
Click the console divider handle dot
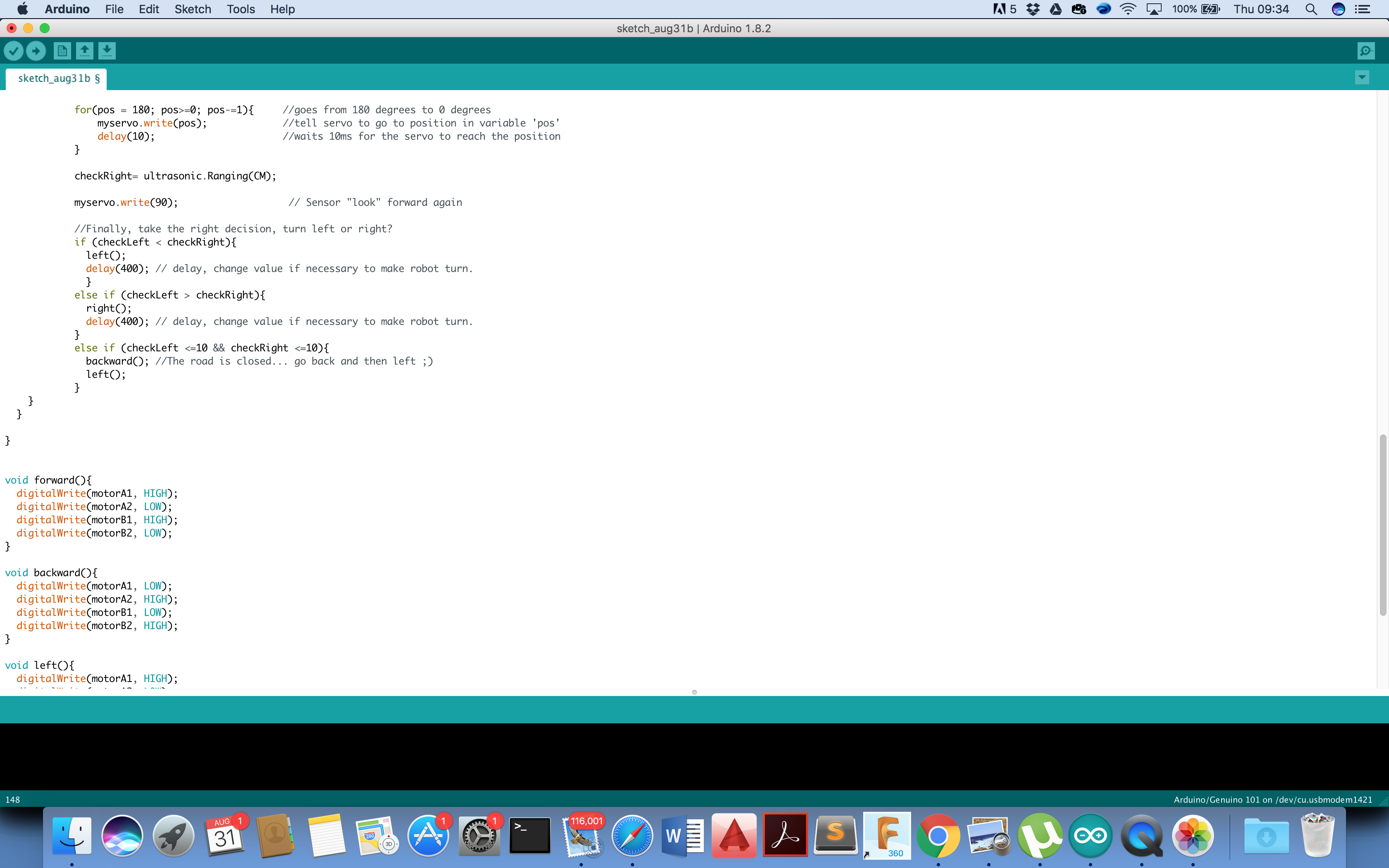click(x=694, y=692)
